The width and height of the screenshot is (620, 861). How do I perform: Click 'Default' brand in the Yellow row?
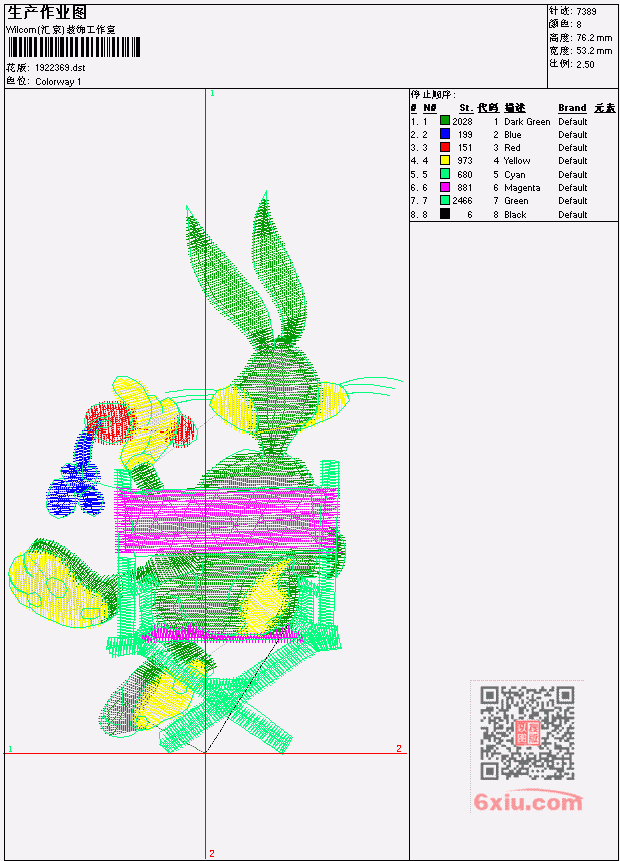tap(572, 161)
